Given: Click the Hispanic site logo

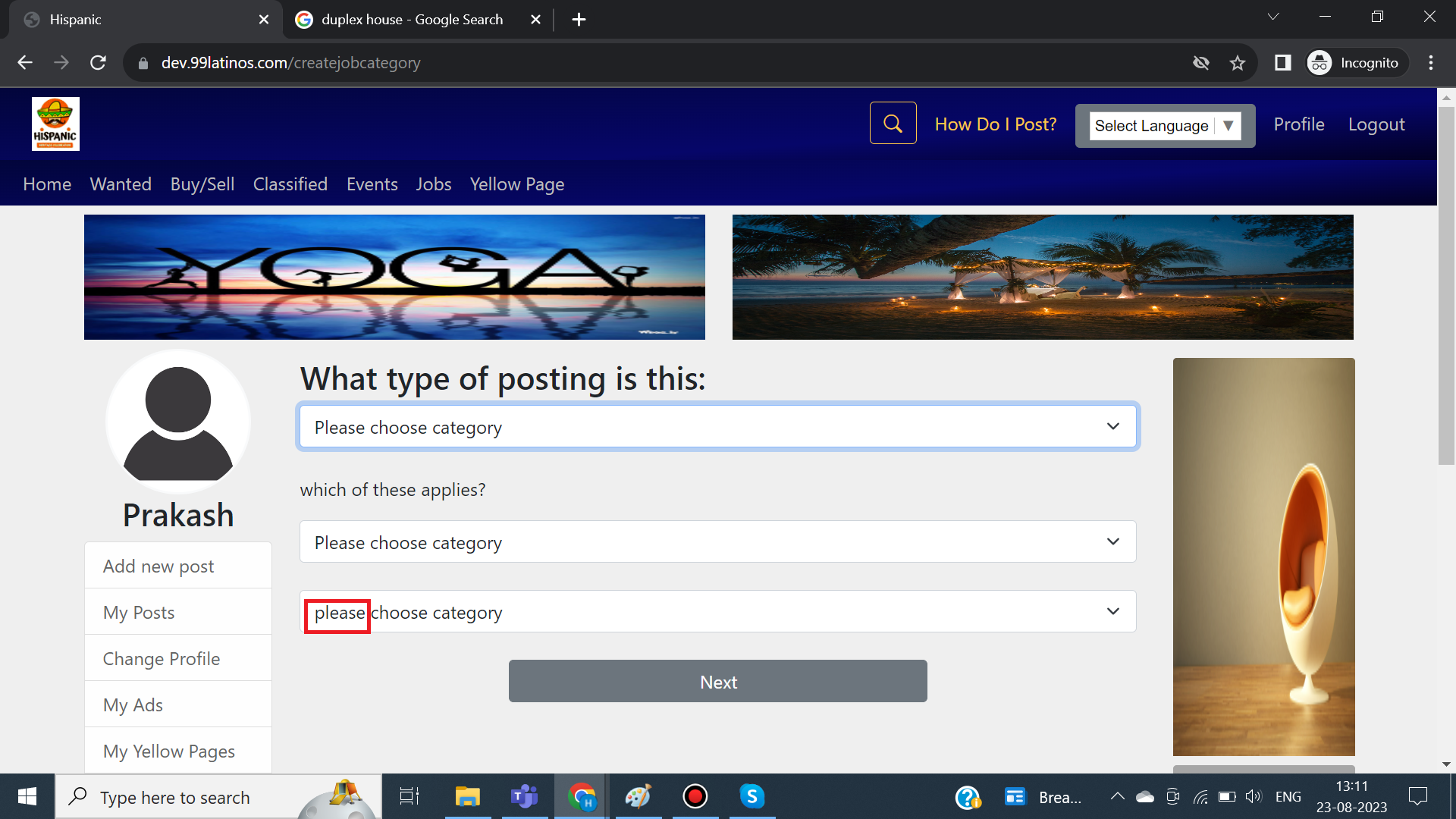Looking at the screenshot, I should point(55,124).
